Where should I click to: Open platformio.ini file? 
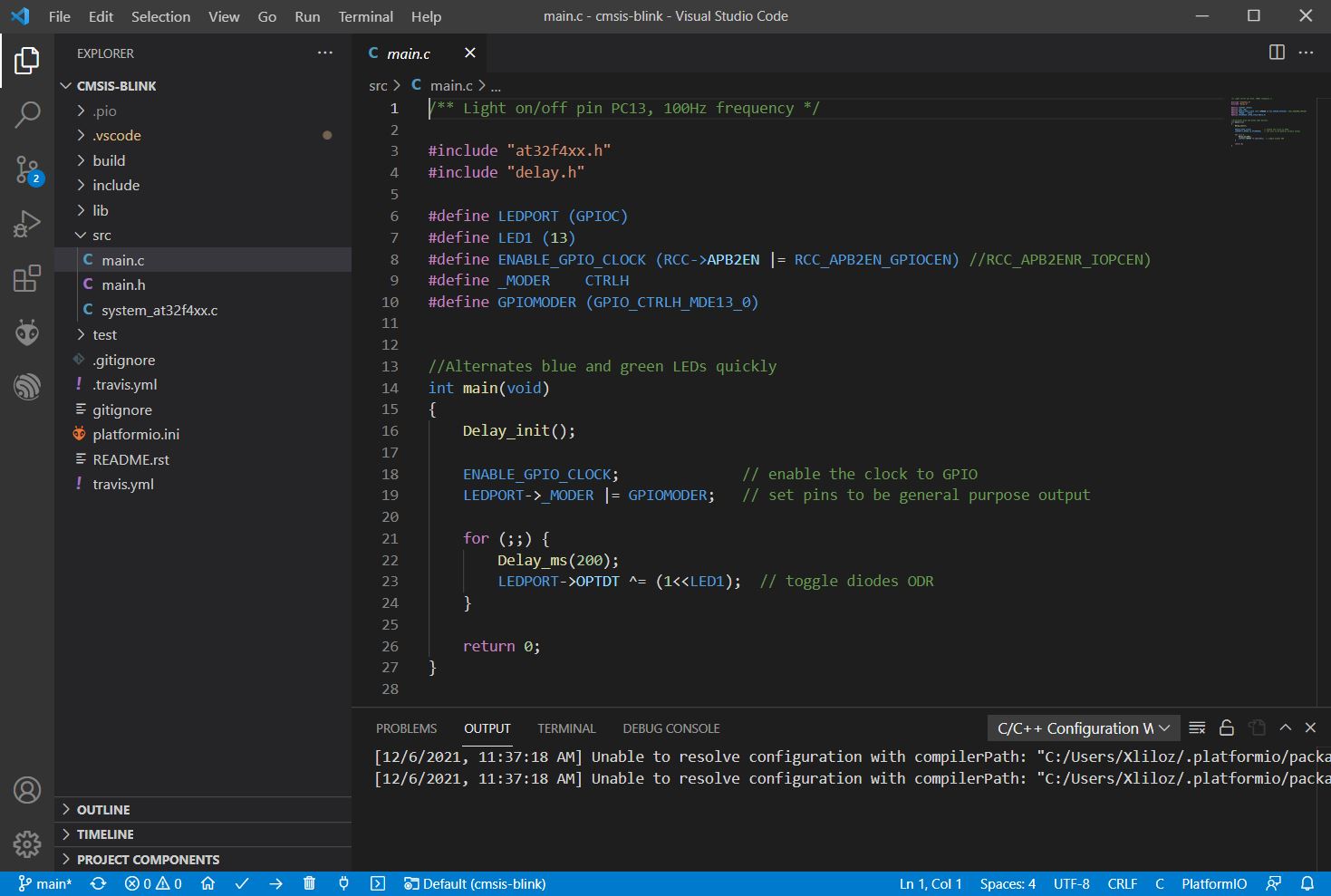pyautogui.click(x=203, y=434)
